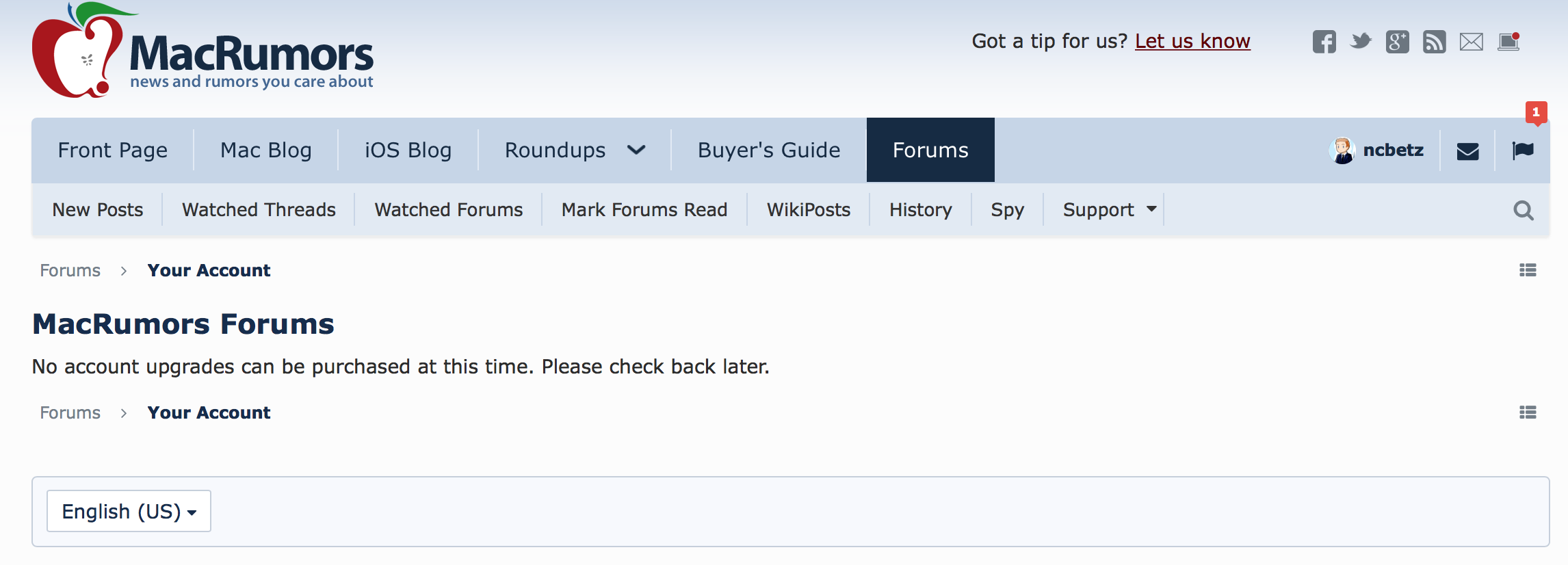Image resolution: width=1568 pixels, height=565 pixels.
Task: Follow the 'Let us know' tip link
Action: [1192, 41]
